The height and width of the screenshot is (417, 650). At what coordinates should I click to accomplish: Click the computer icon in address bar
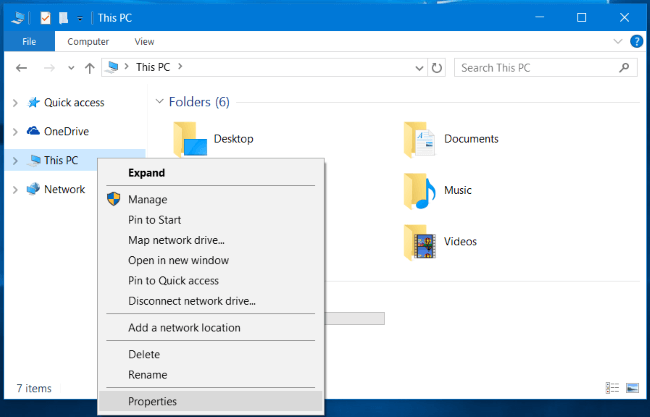pos(112,67)
